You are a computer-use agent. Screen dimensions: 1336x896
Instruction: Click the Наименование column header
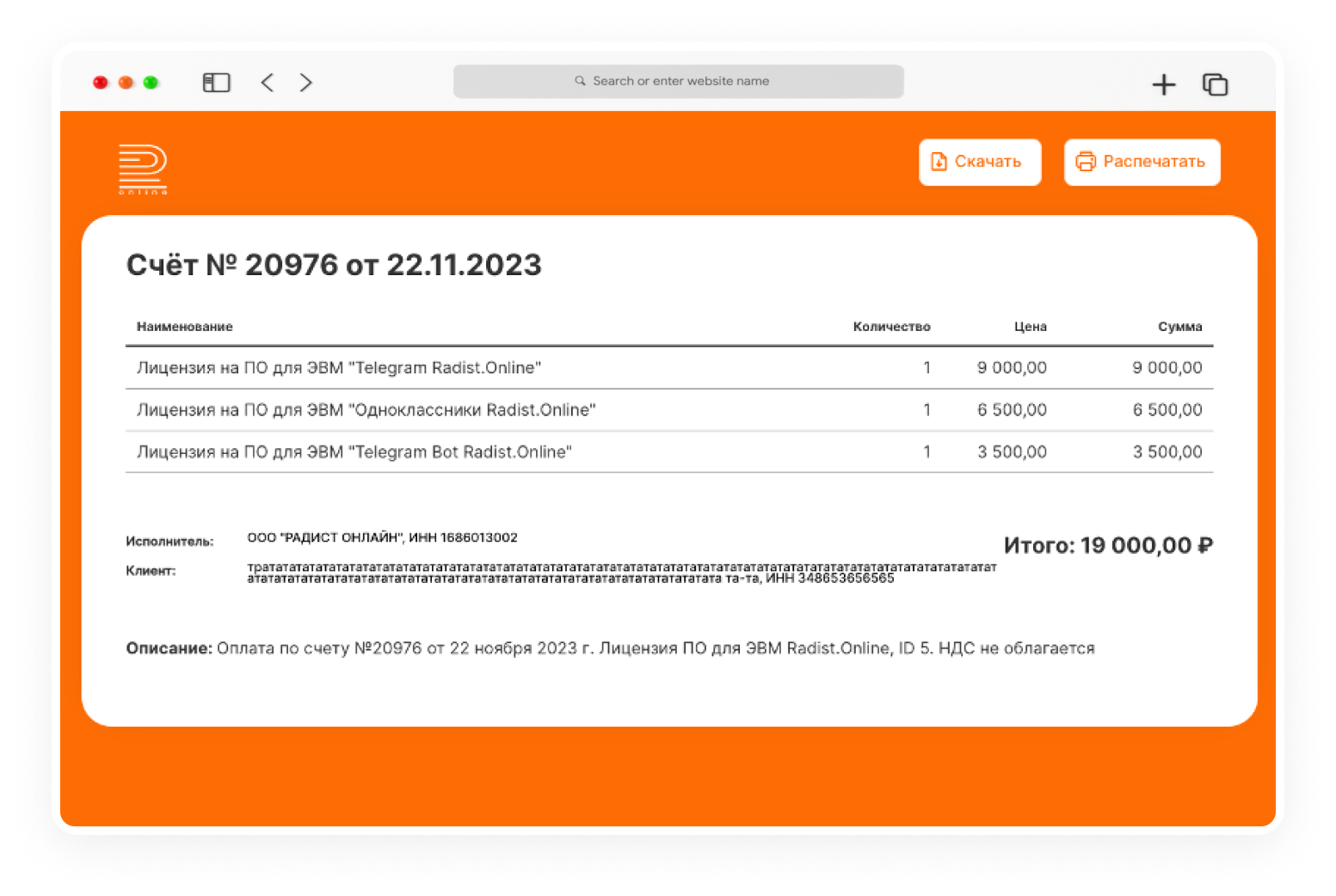point(184,327)
